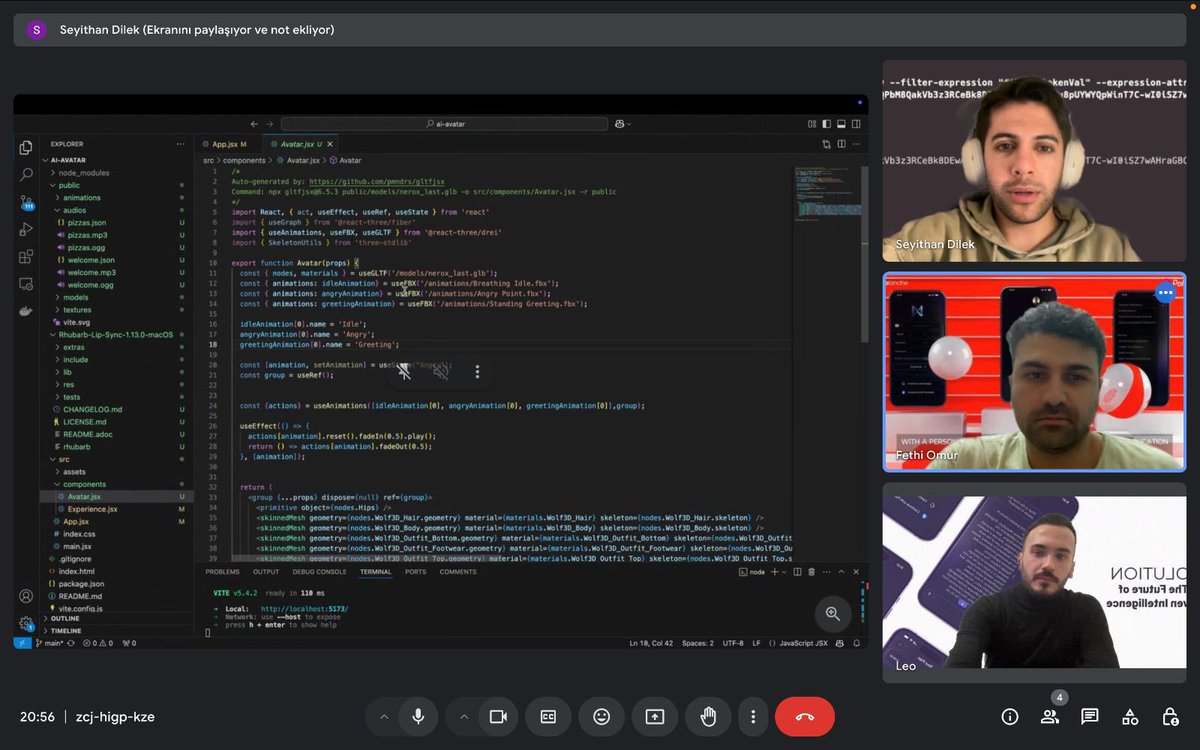Viewport: 1200px width, 750px height.
Task: Click the VS Code back navigation arrow
Action: tap(255, 124)
